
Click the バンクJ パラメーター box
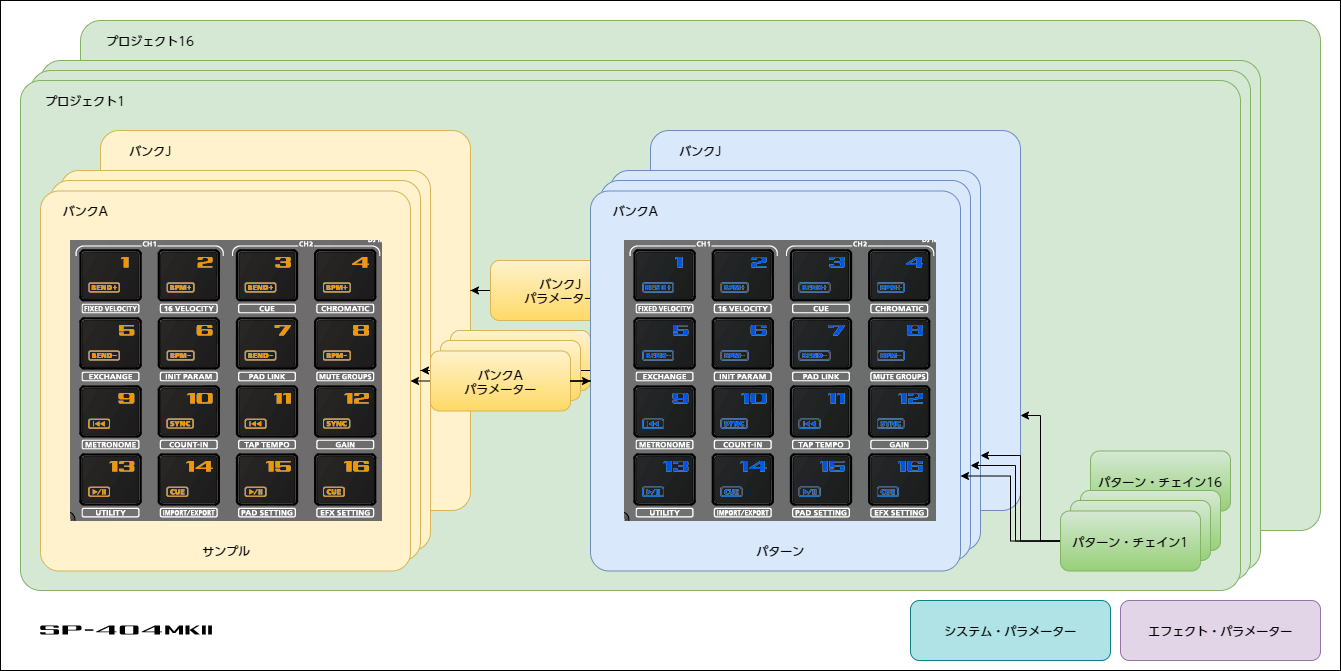click(x=540, y=290)
